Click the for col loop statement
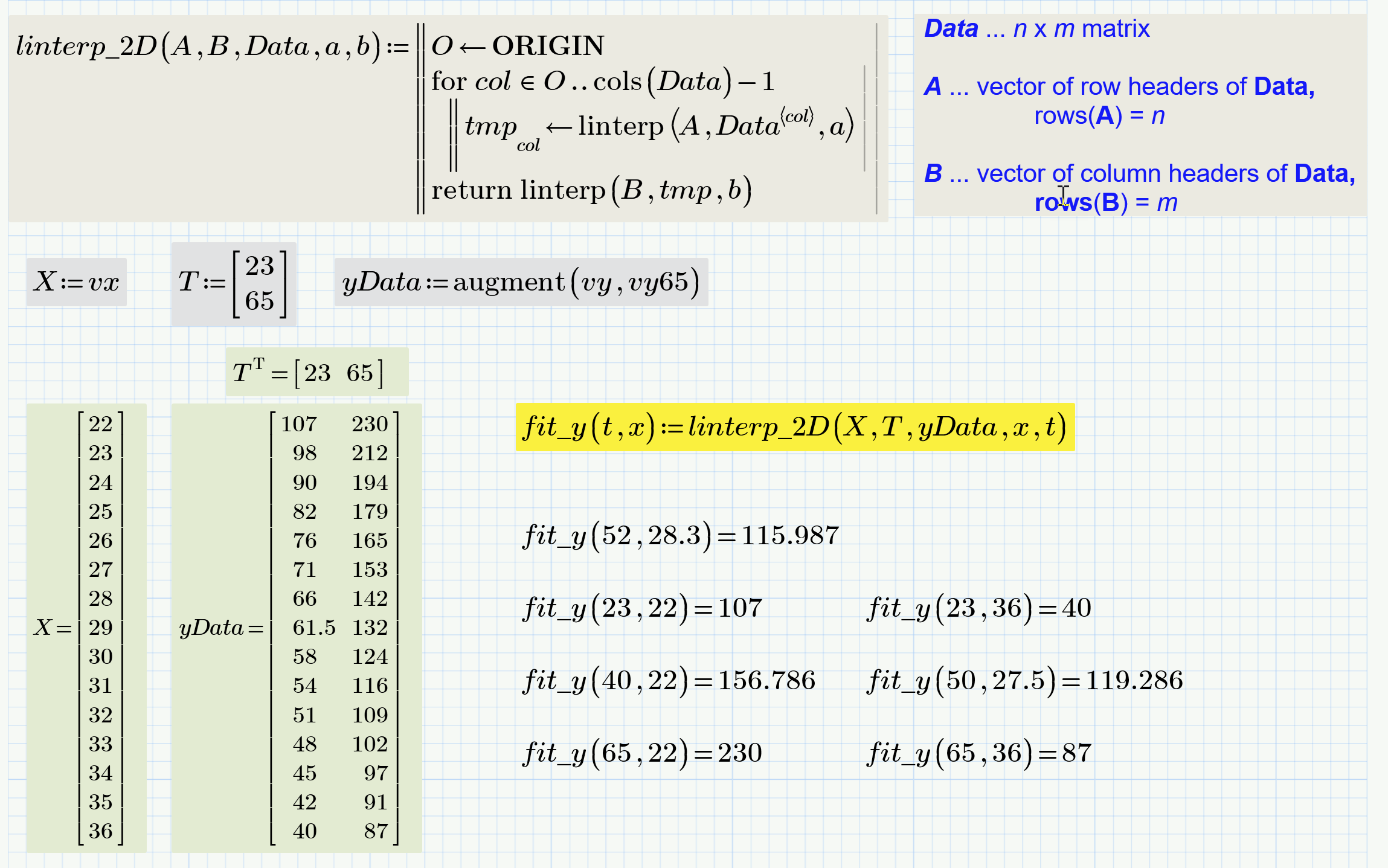This screenshot has height=868, width=1388. (x=602, y=82)
